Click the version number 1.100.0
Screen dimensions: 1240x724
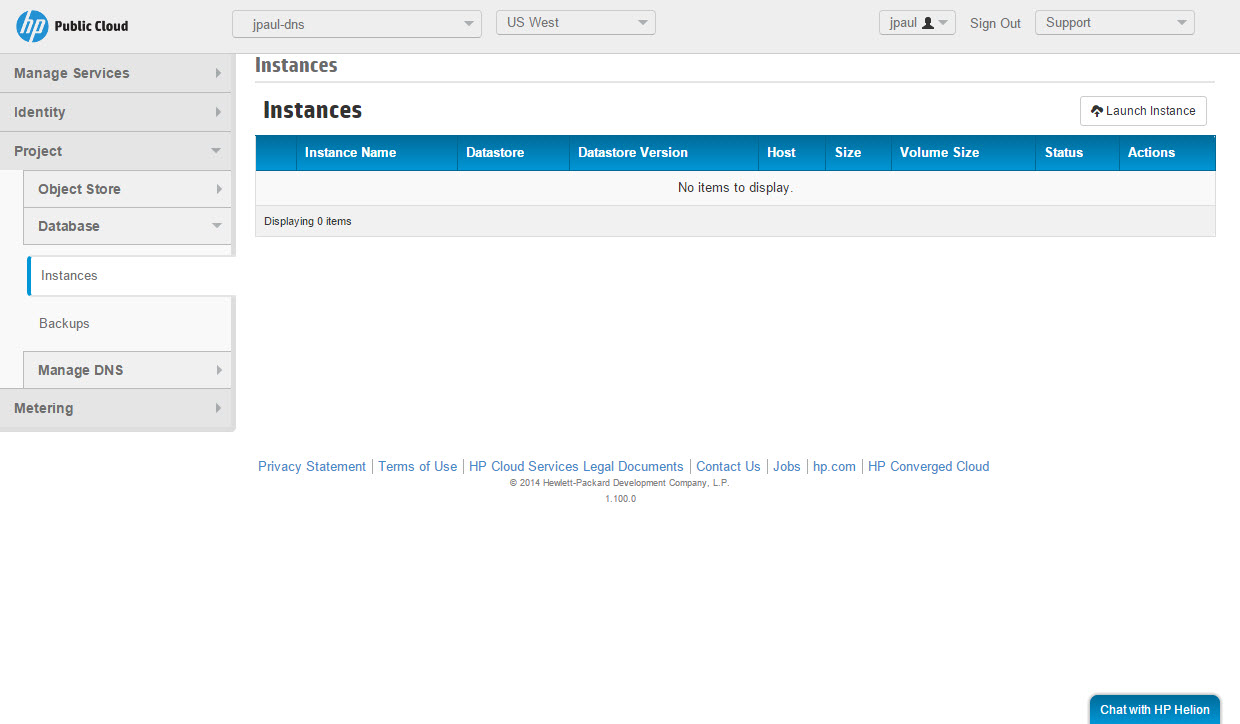[x=620, y=499]
